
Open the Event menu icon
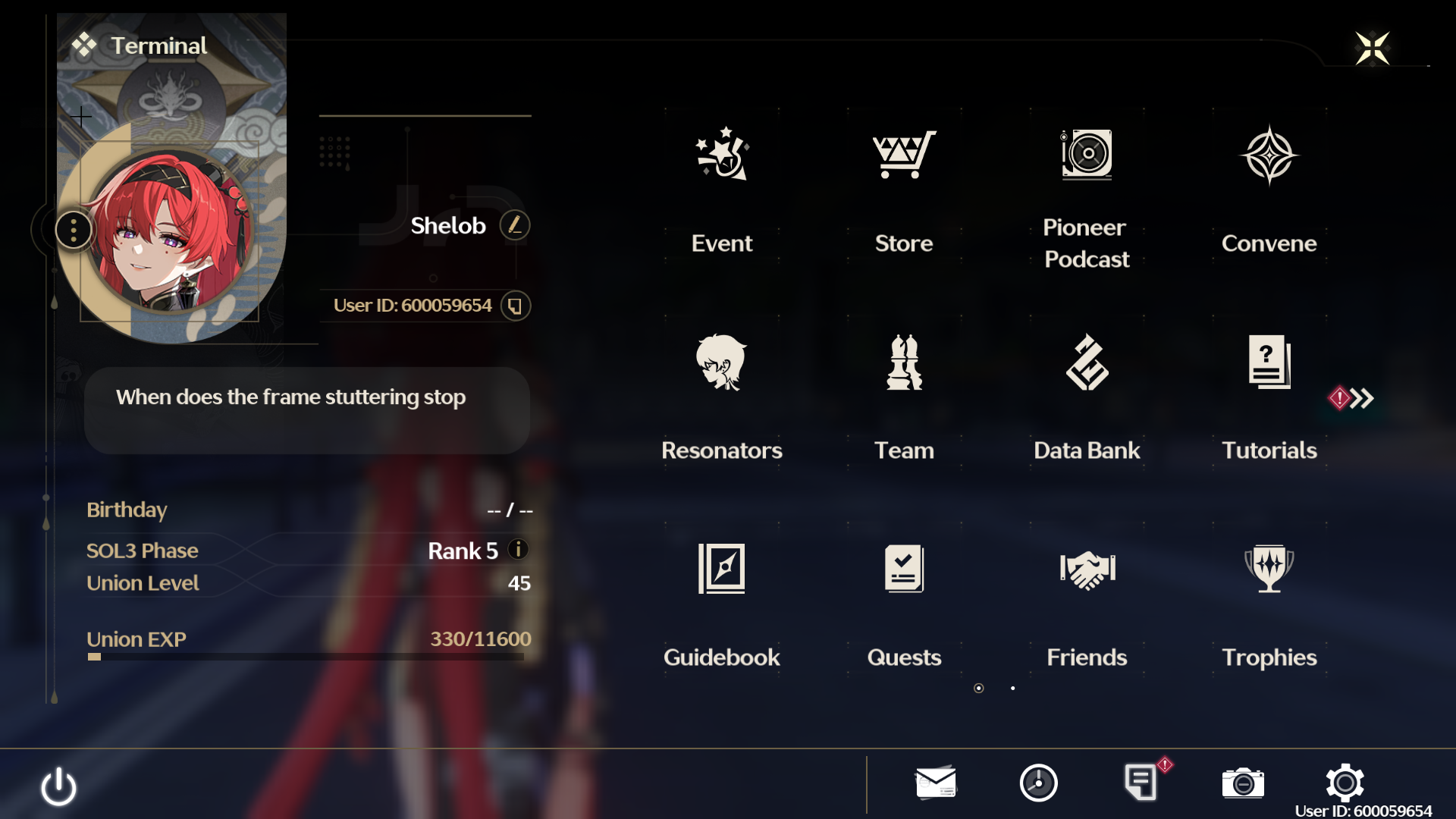pos(722,154)
